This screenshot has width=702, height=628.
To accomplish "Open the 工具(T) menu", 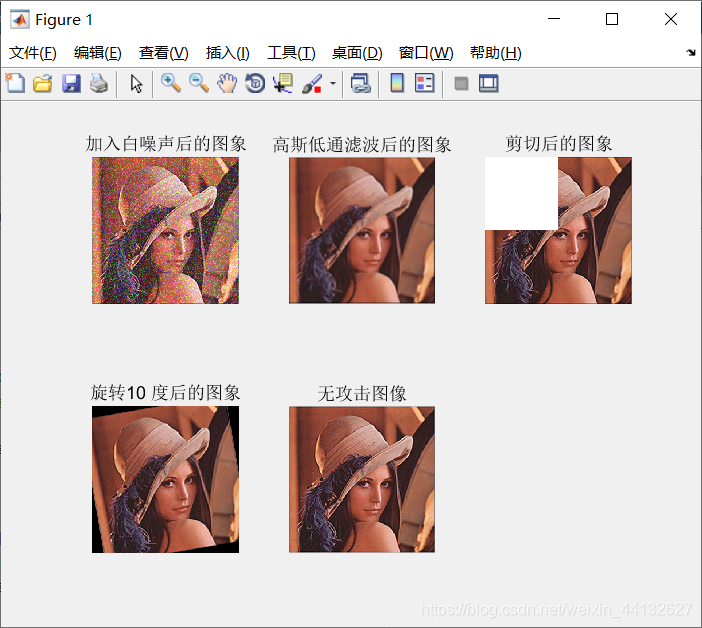I will 291,53.
